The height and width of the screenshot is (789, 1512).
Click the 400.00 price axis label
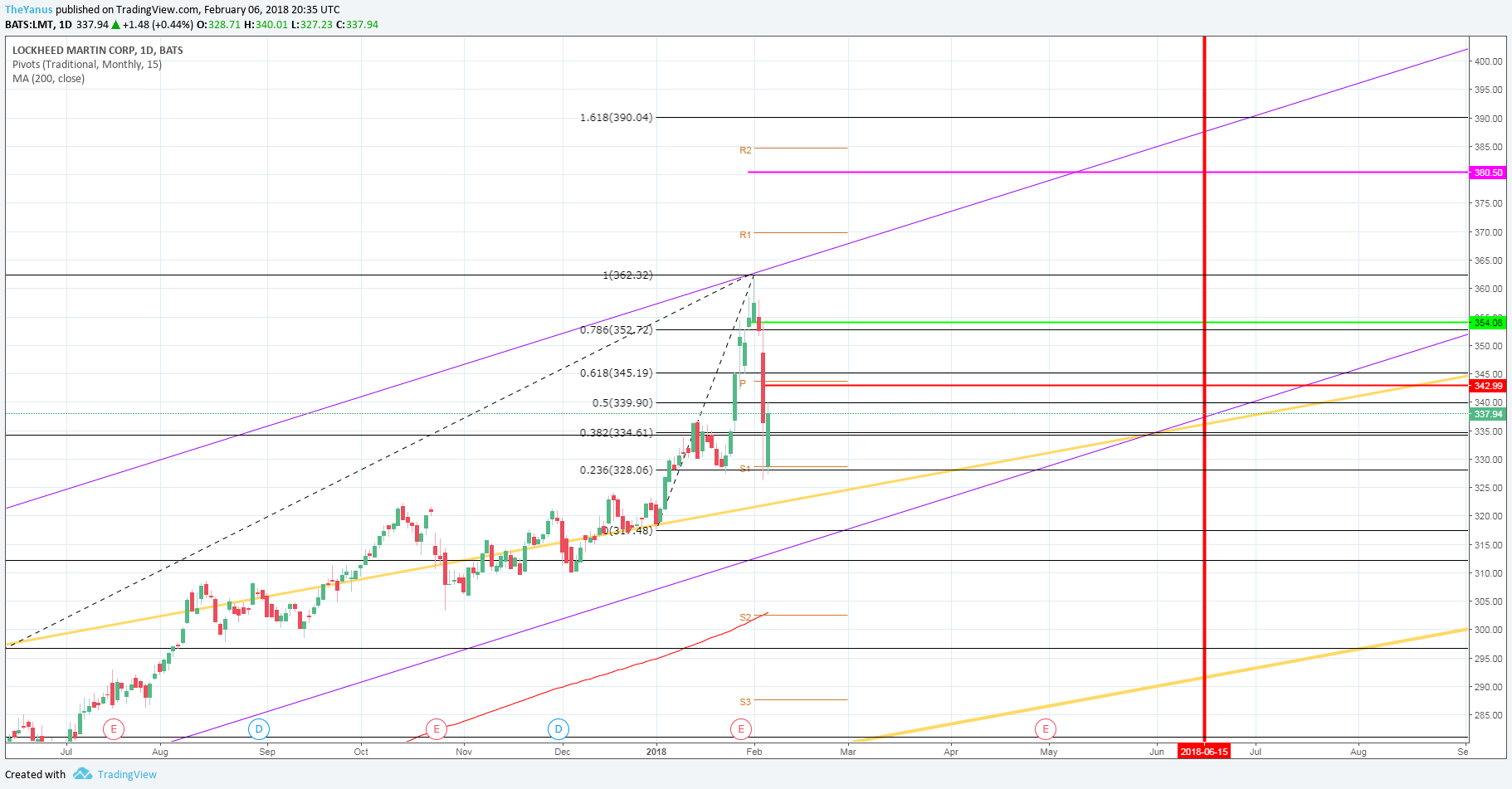point(1488,61)
